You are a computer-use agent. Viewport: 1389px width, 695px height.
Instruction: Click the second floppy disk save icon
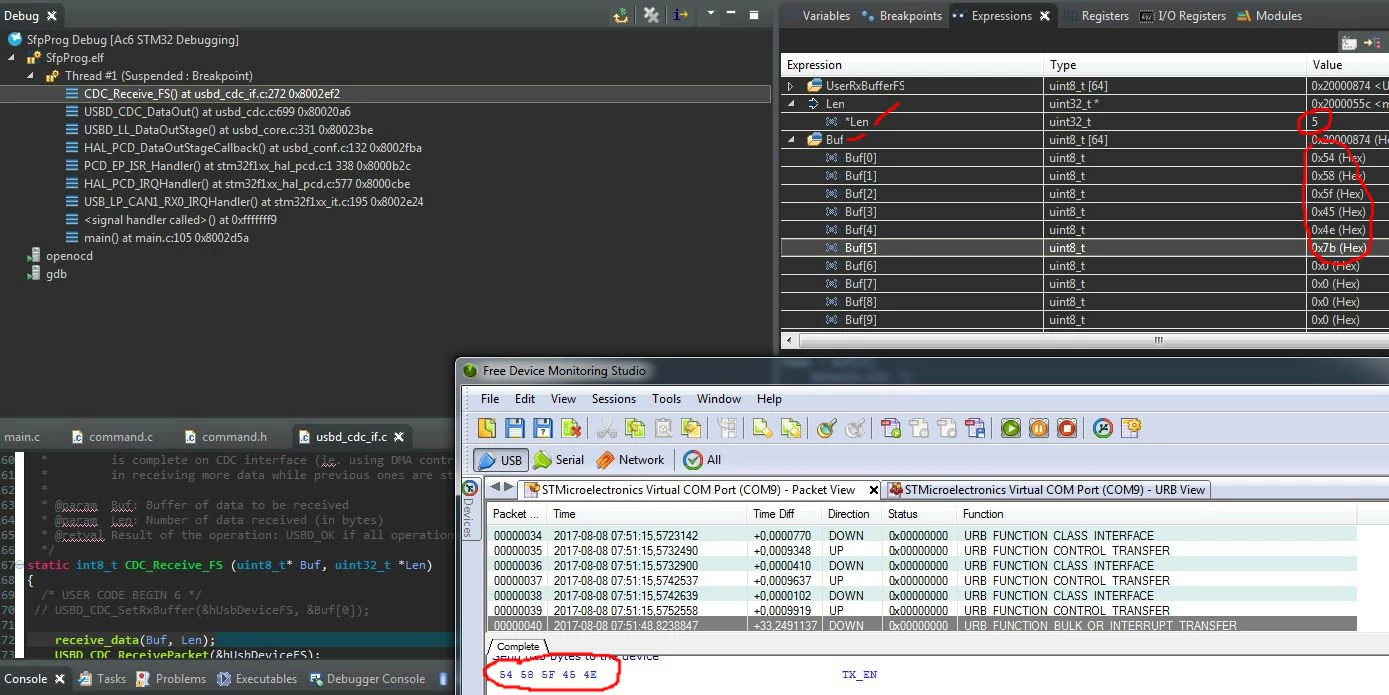tap(543, 428)
